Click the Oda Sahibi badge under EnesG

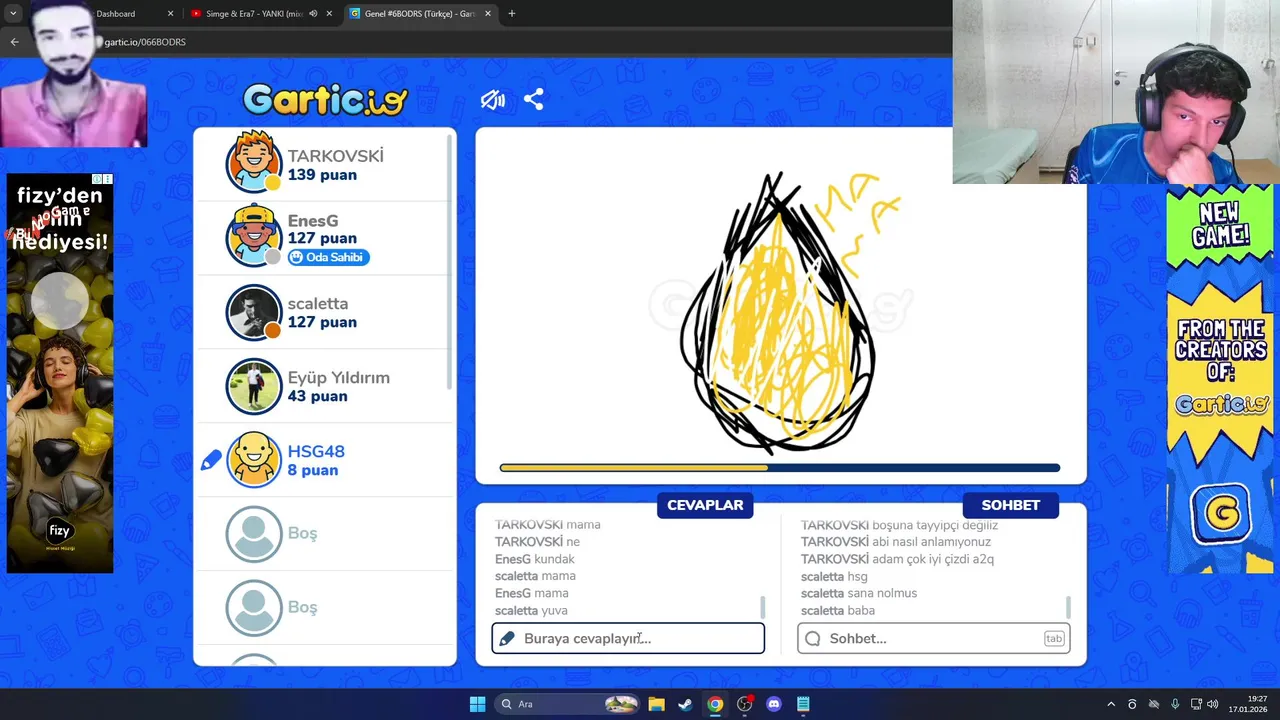[328, 257]
